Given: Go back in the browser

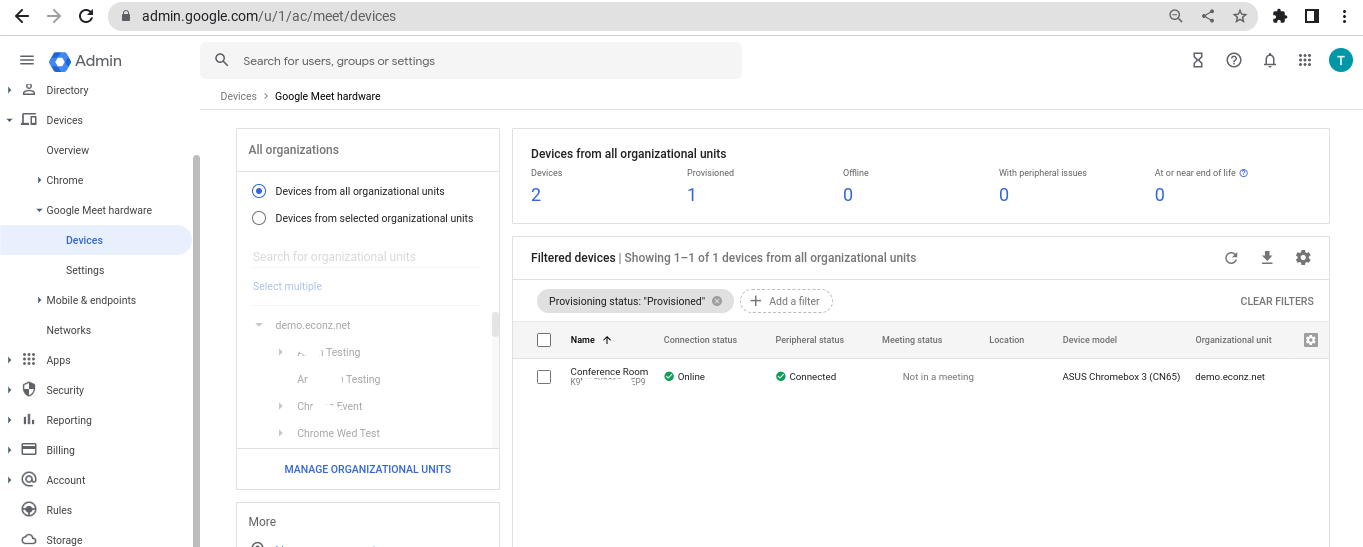Looking at the screenshot, I should 22,16.
